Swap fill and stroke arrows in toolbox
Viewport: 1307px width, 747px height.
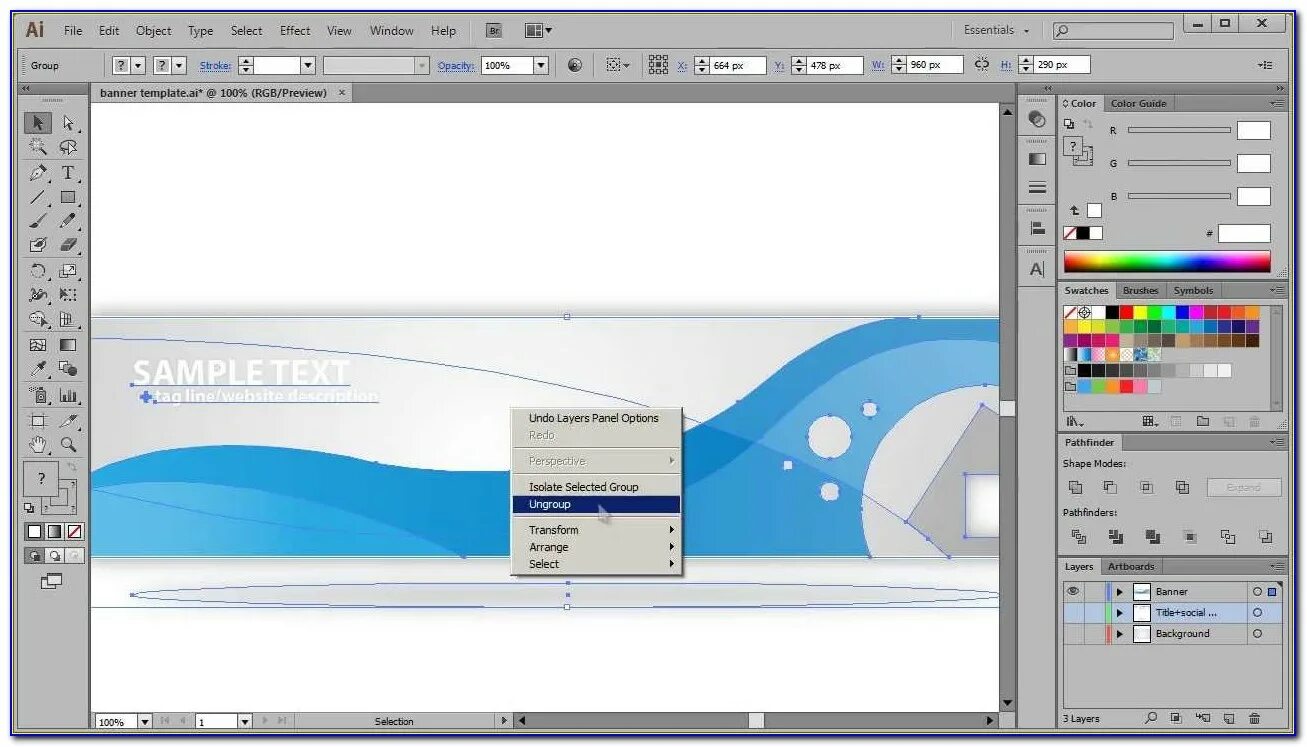pos(72,466)
